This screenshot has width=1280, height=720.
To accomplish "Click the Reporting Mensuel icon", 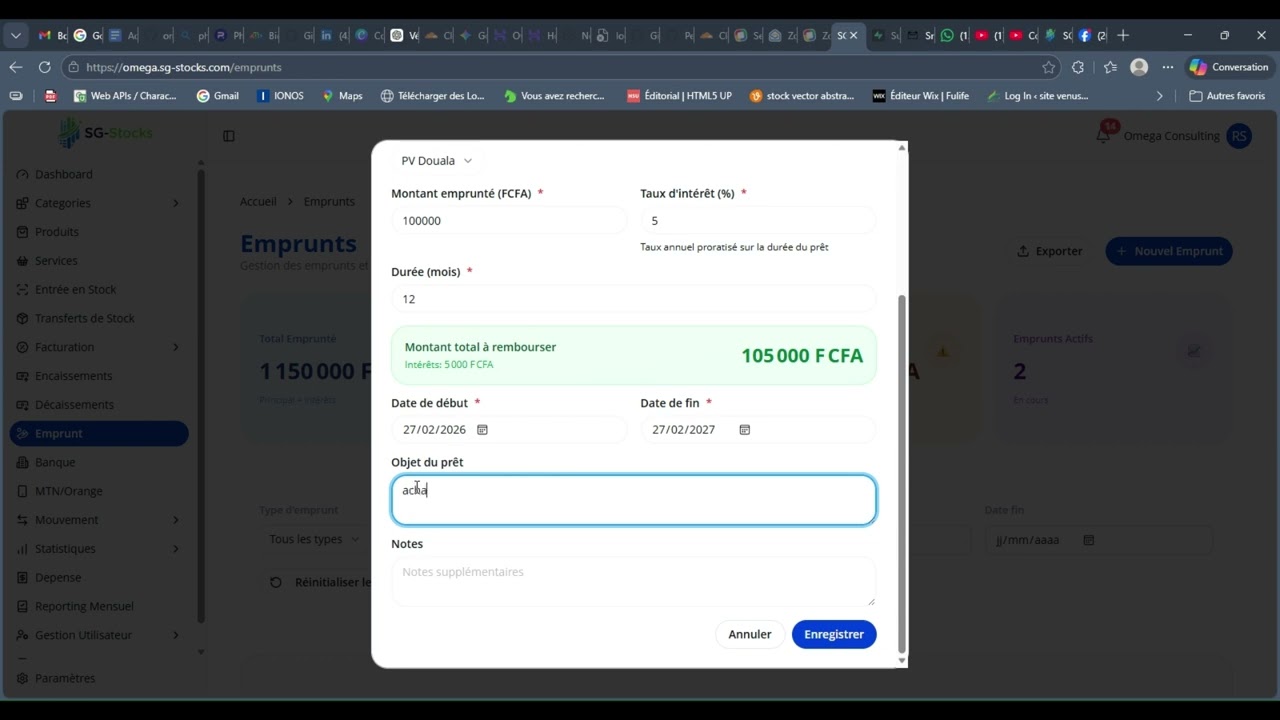I will pos(22,606).
